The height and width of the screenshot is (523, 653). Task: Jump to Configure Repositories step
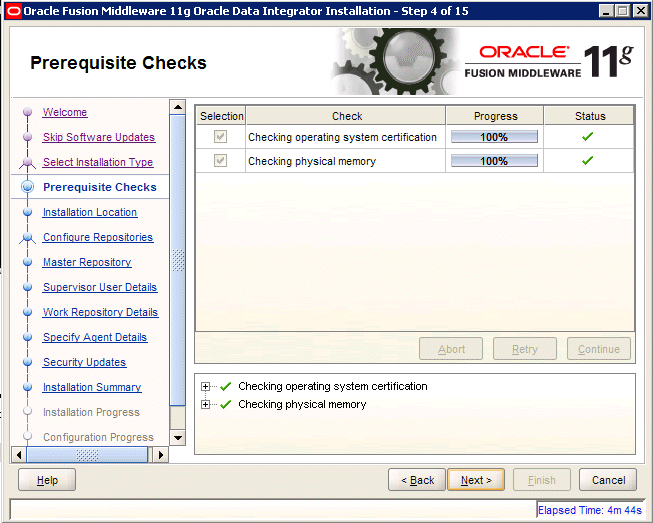(98, 237)
